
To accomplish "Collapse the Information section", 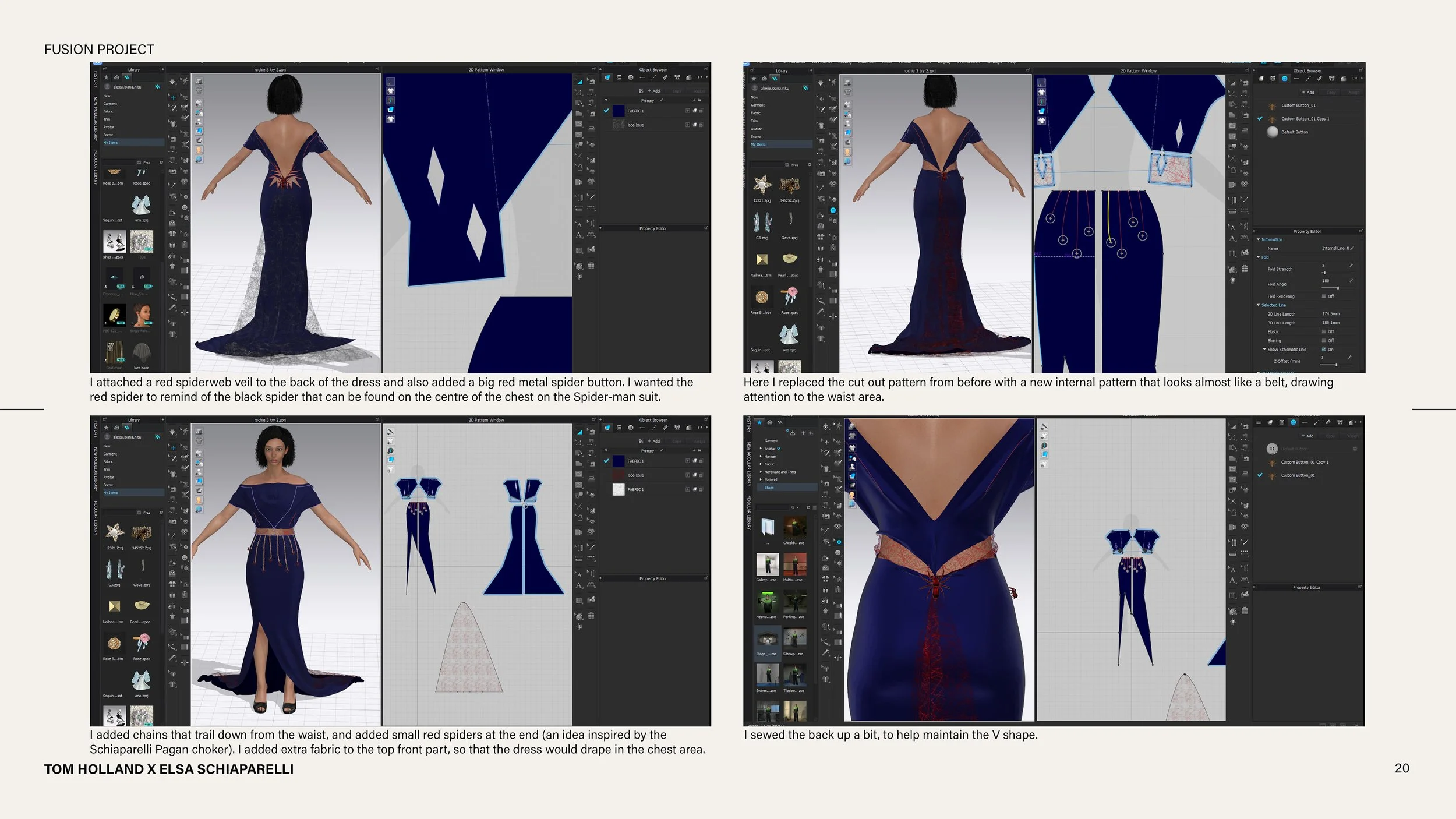I will point(1258,240).
